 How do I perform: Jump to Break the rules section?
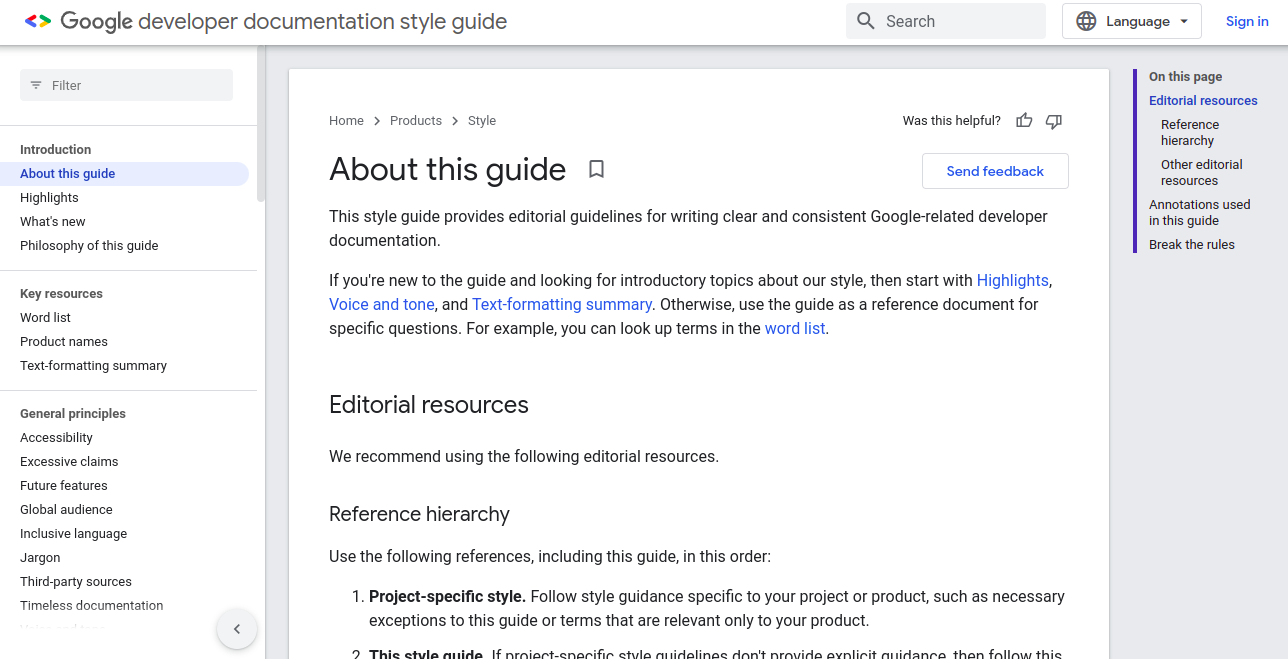point(1192,245)
